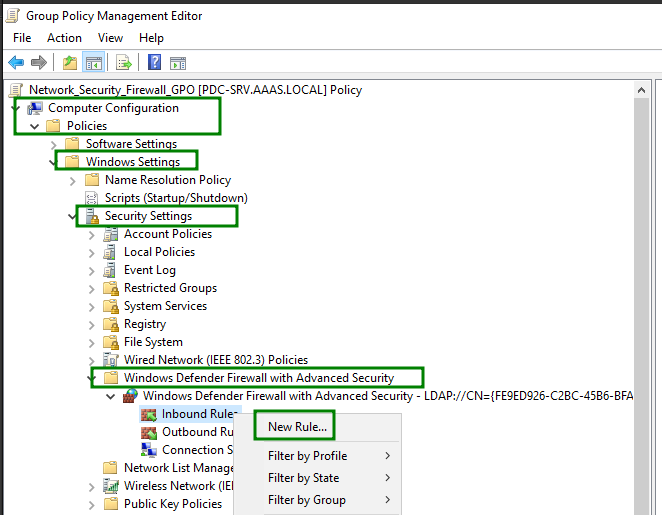Image resolution: width=662 pixels, height=515 pixels.
Task: Collapse the Policies node
Action: tap(35, 126)
